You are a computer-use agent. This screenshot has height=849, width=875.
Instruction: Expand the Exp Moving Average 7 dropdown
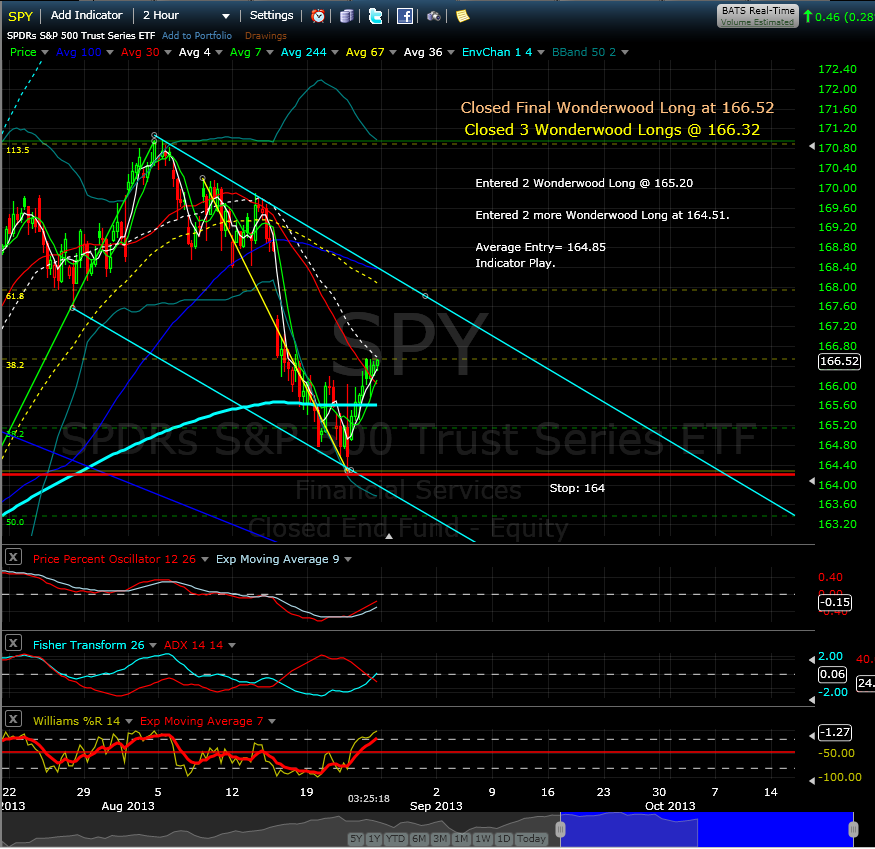tap(272, 721)
